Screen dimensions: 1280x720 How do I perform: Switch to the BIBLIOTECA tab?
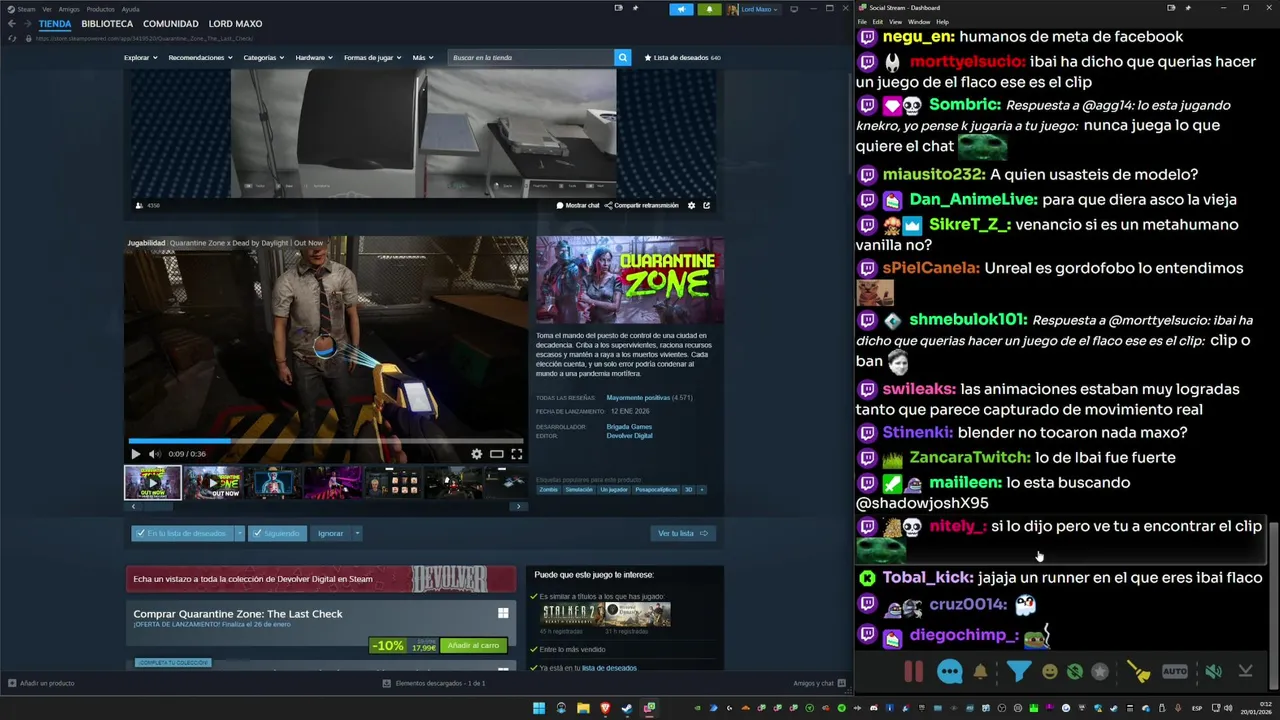click(107, 24)
